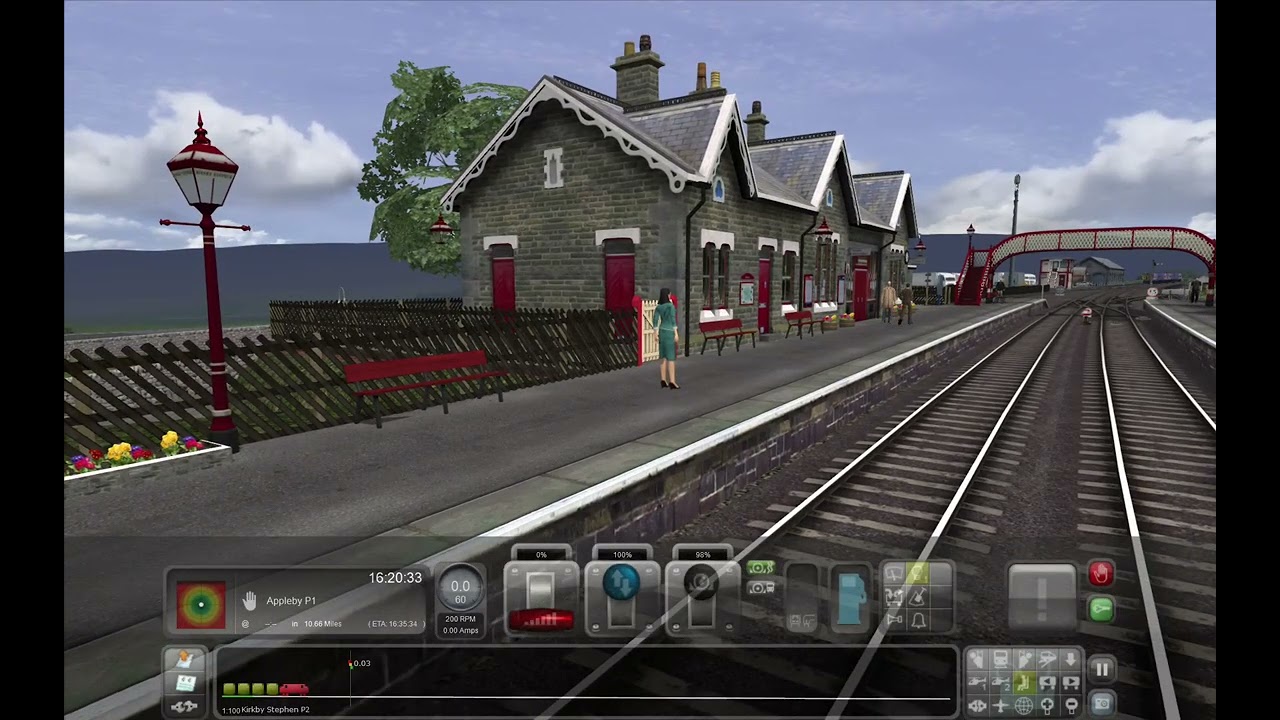Select helicopter camera 2
The height and width of the screenshot is (720, 1280).
[x=1000, y=682]
